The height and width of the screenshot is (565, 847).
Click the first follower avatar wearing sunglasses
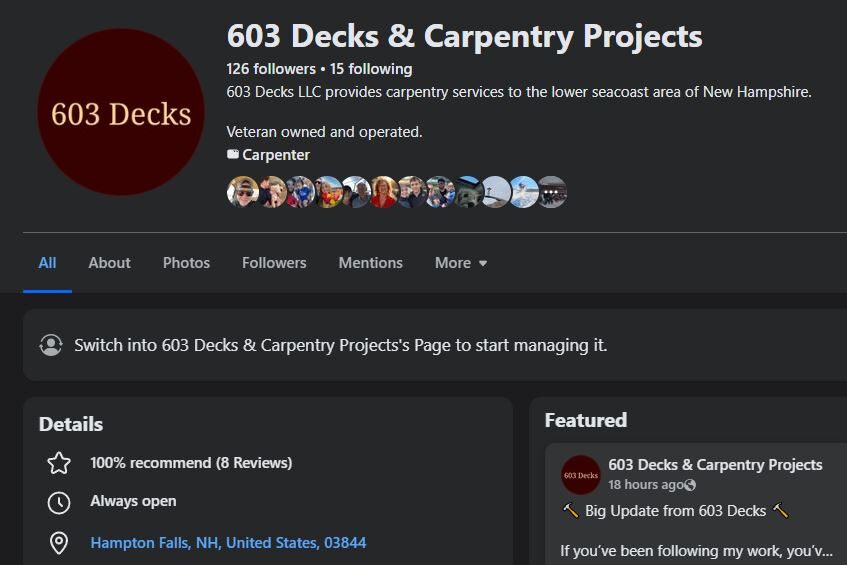(243, 192)
